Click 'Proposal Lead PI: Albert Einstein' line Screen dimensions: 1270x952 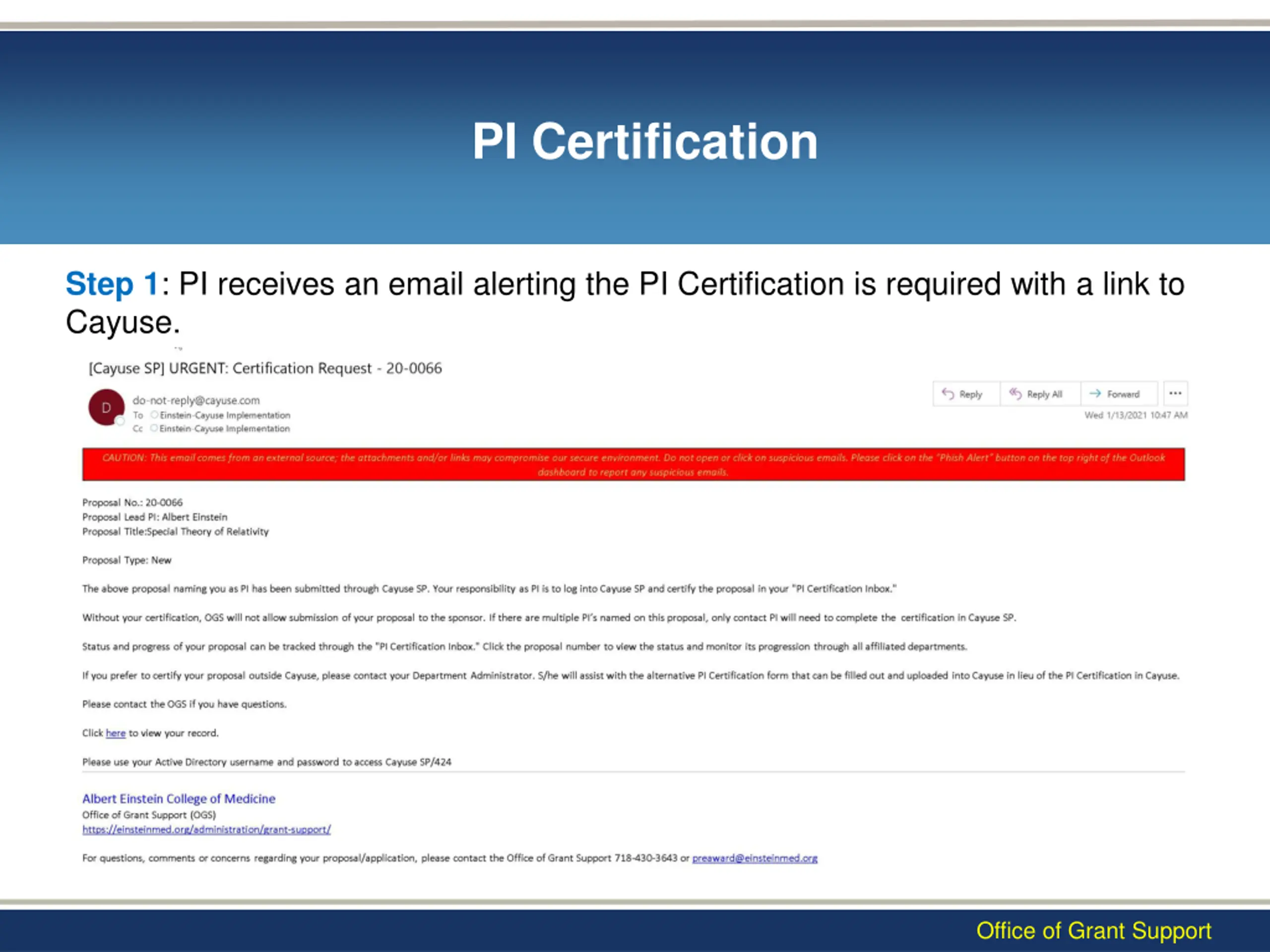pos(154,517)
